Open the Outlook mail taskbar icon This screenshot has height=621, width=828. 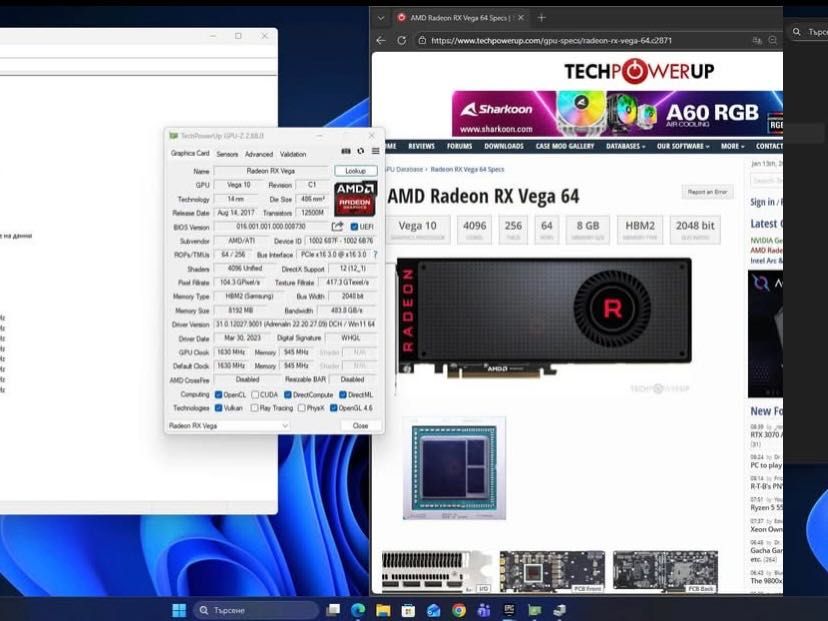(x=434, y=610)
